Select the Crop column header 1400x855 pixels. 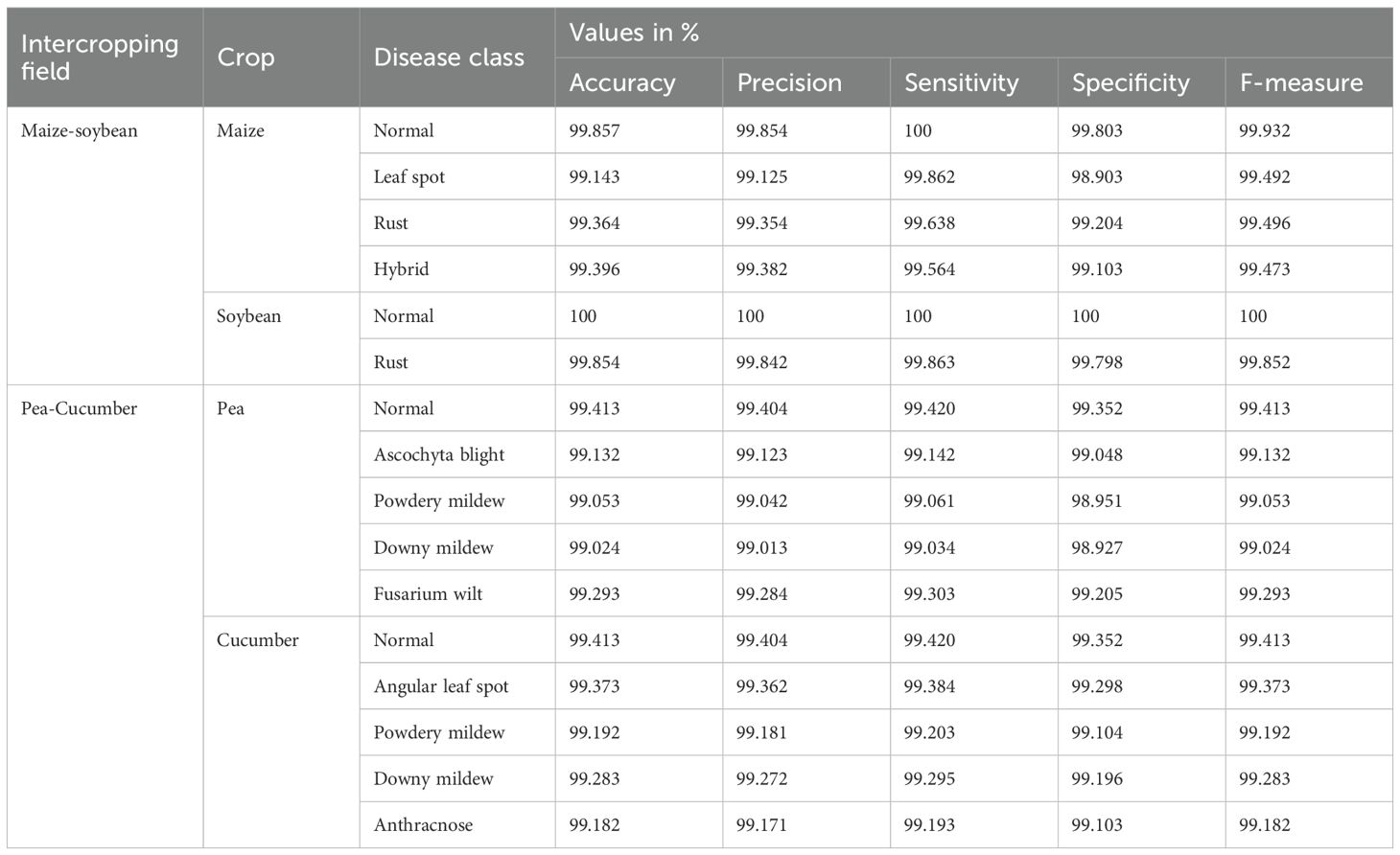[245, 58]
